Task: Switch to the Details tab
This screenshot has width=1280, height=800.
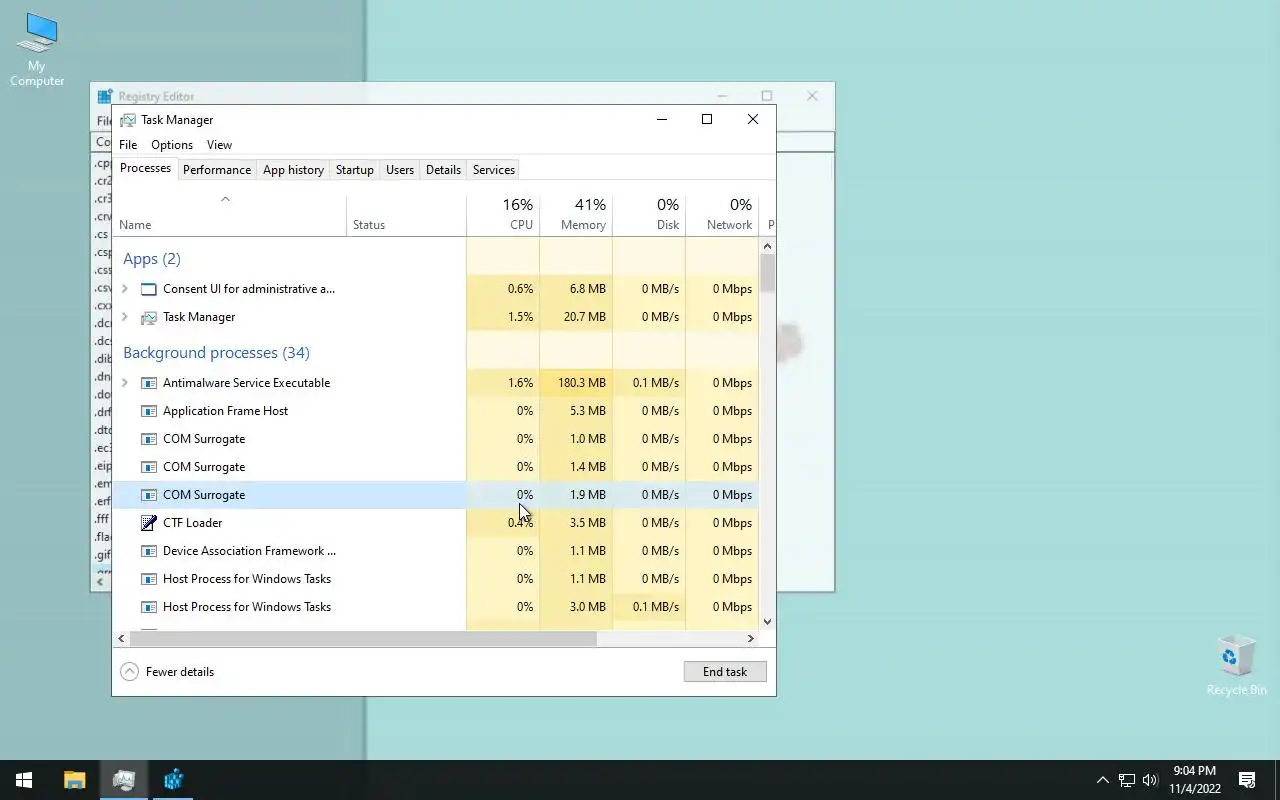Action: tap(443, 170)
